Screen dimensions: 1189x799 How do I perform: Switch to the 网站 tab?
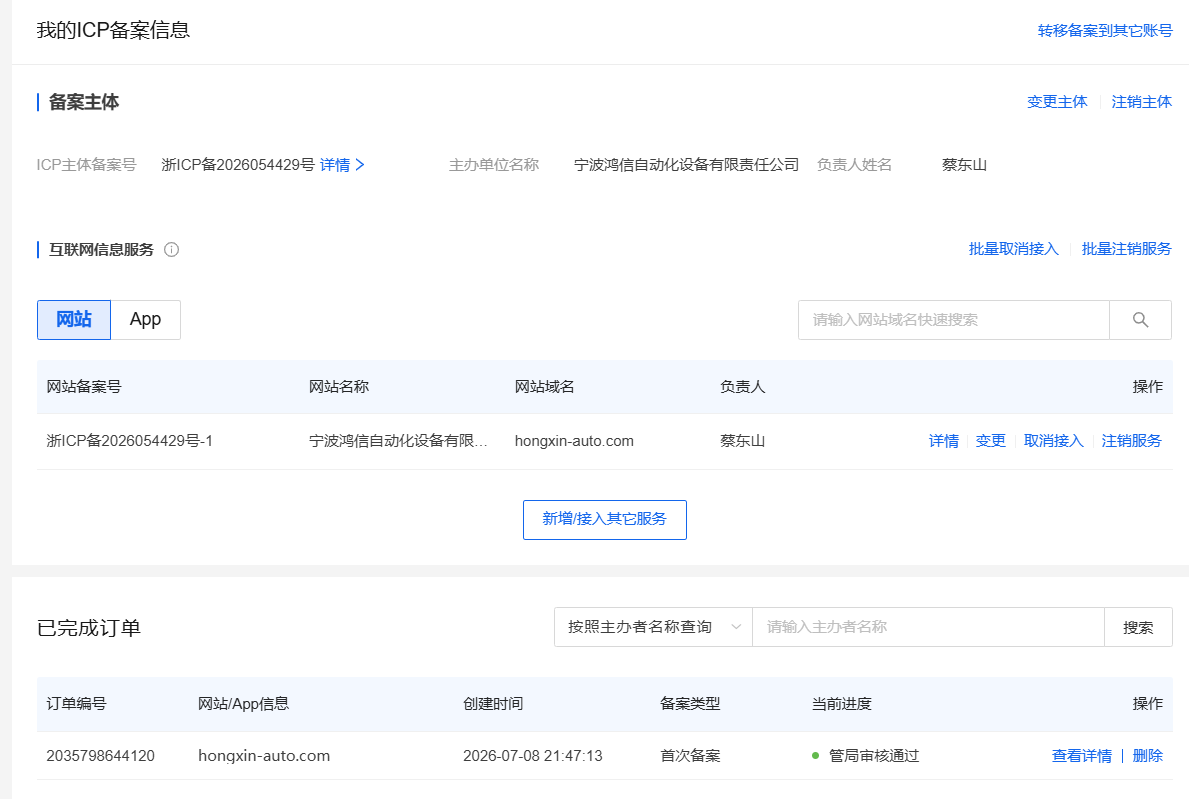coord(74,320)
